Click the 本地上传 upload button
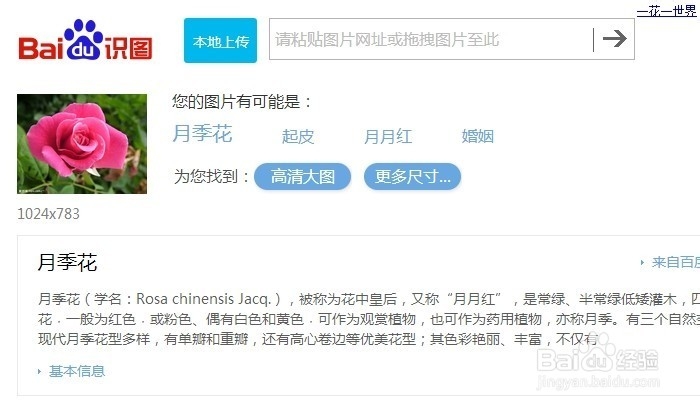 [x=221, y=41]
